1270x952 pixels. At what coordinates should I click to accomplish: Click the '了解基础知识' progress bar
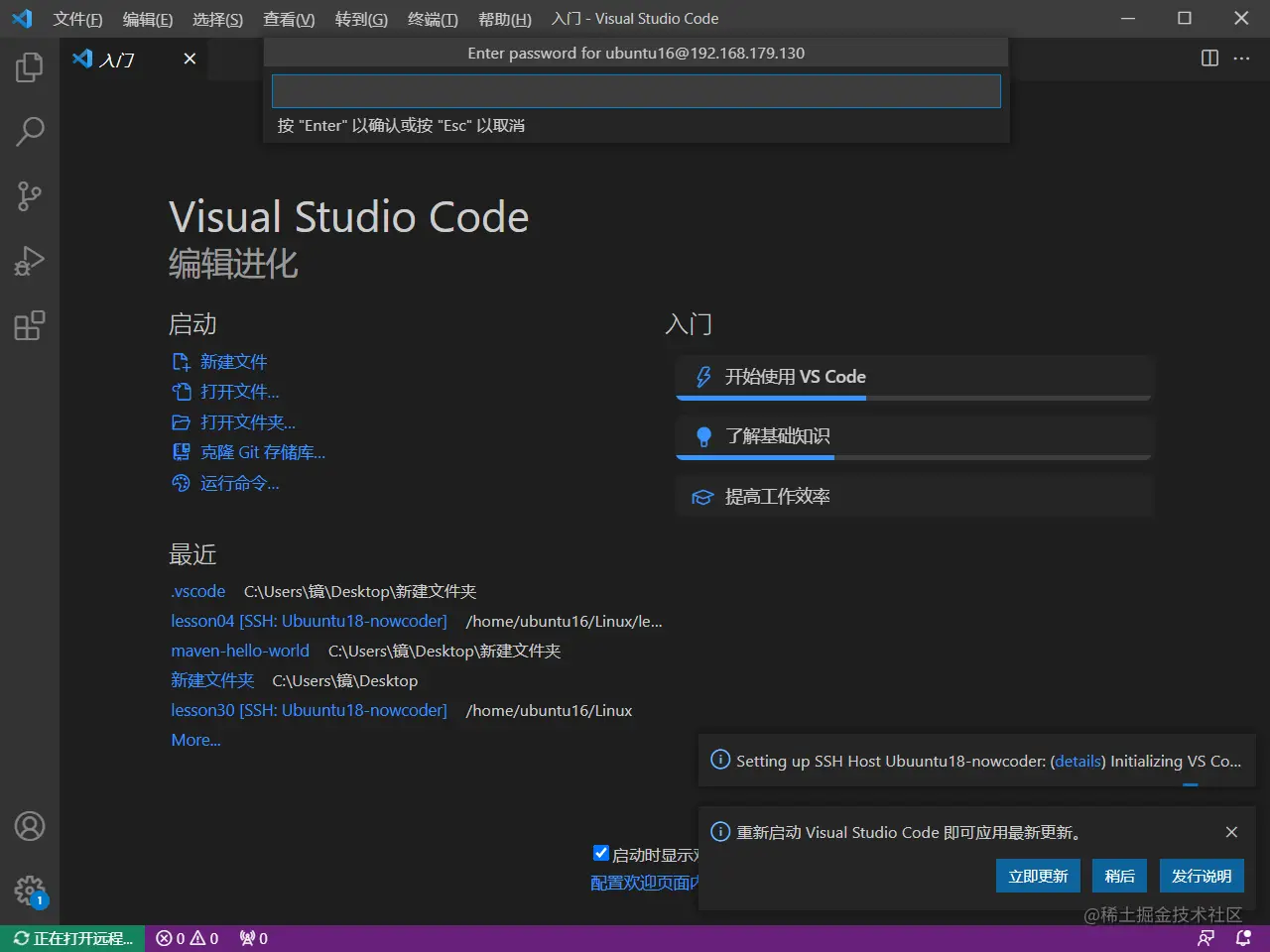click(x=914, y=457)
